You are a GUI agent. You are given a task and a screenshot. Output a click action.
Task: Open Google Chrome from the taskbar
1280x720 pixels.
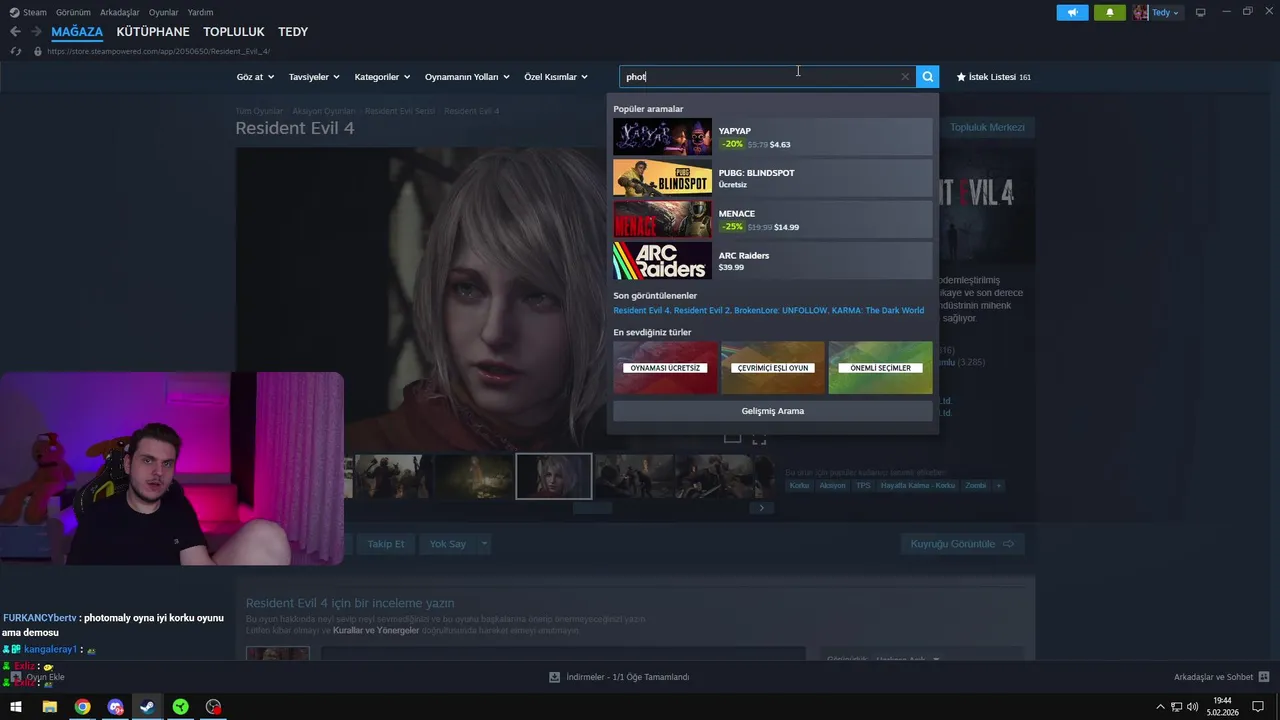point(82,707)
